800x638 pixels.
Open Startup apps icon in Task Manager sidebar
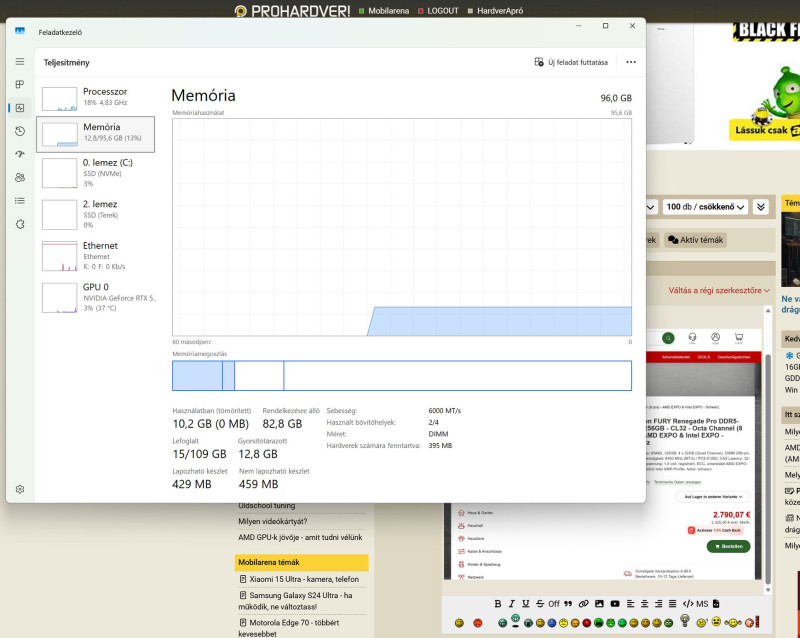click(20, 154)
